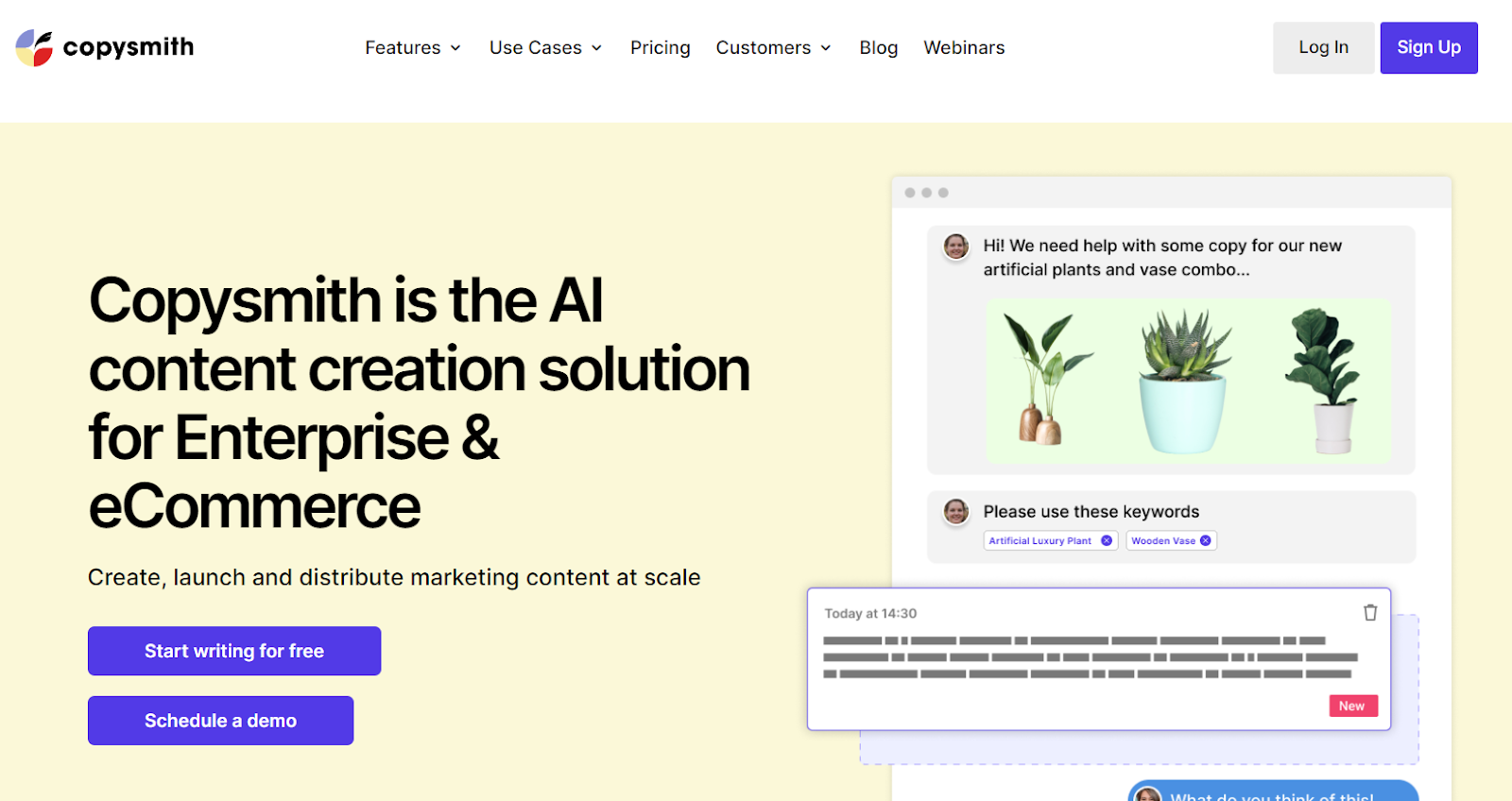Click the Today at 14:30 timestamp

870,614
